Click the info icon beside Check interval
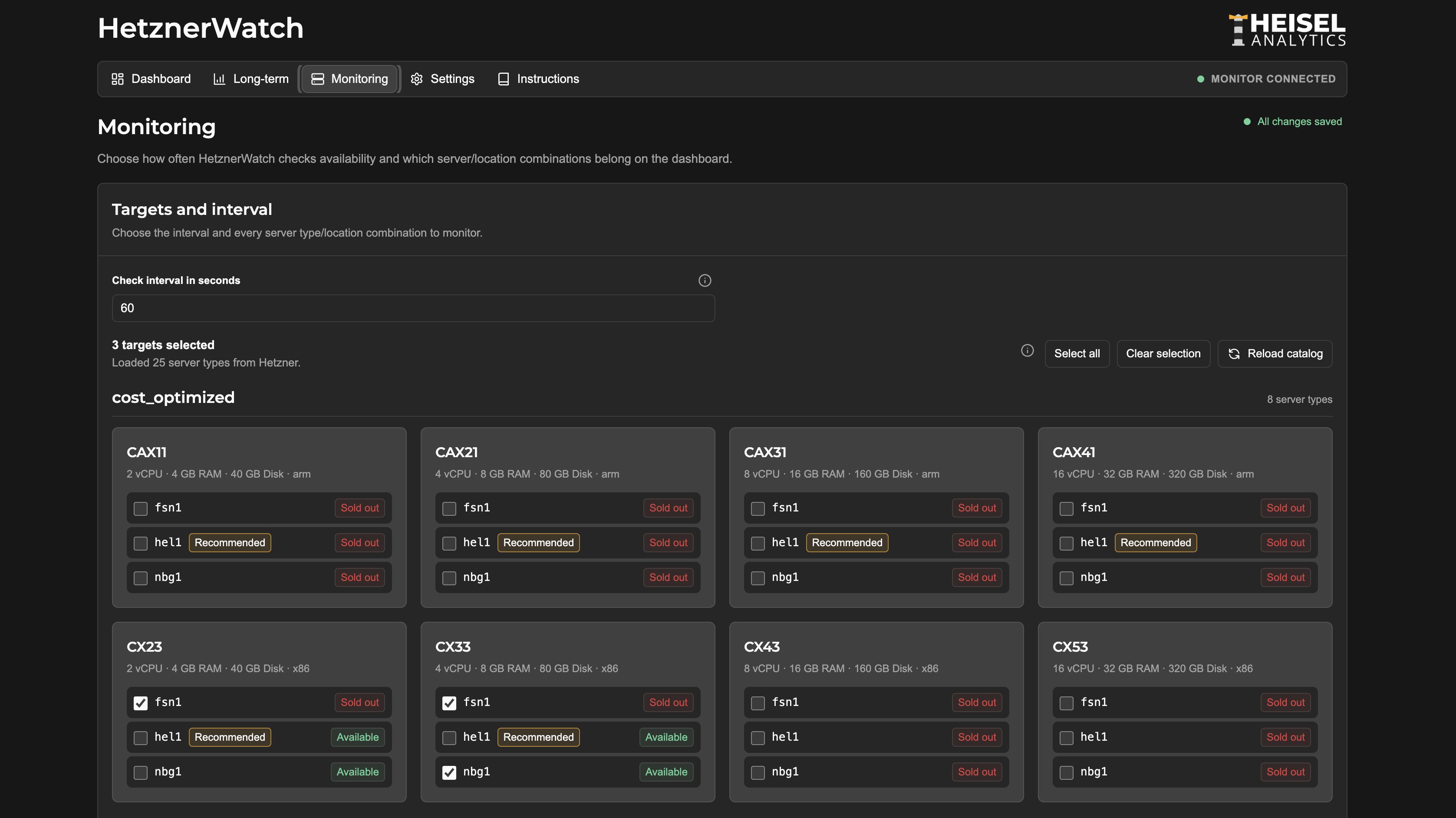Viewport: 1456px width, 818px height. click(704, 280)
